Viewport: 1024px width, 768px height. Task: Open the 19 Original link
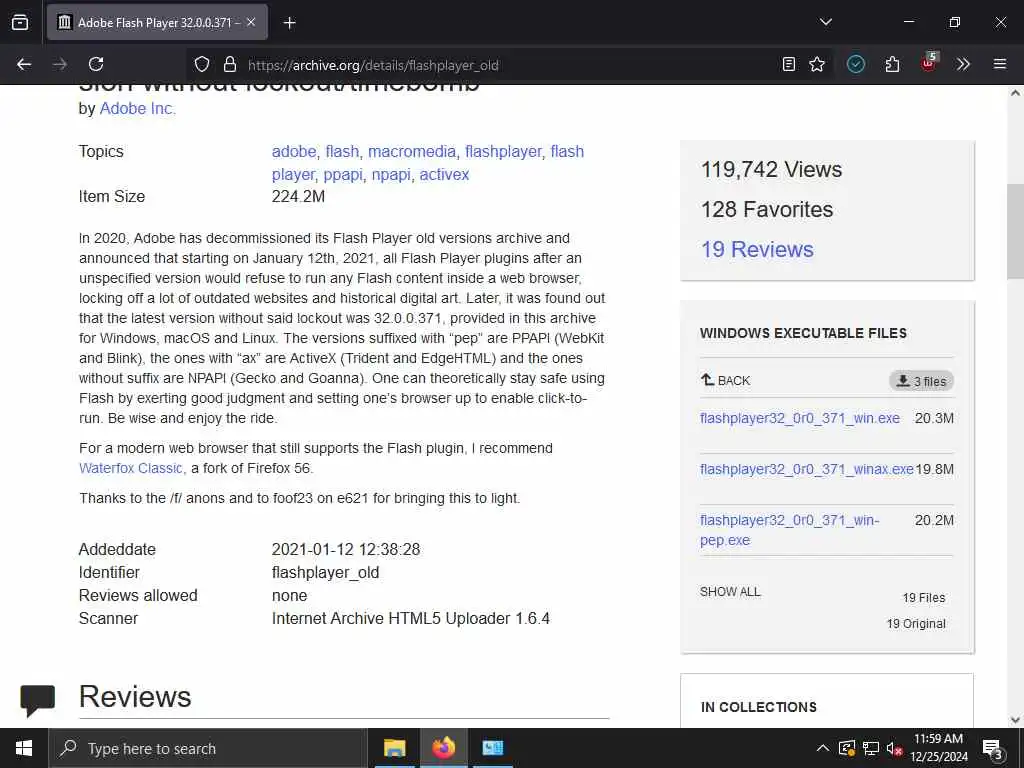[x=916, y=624]
